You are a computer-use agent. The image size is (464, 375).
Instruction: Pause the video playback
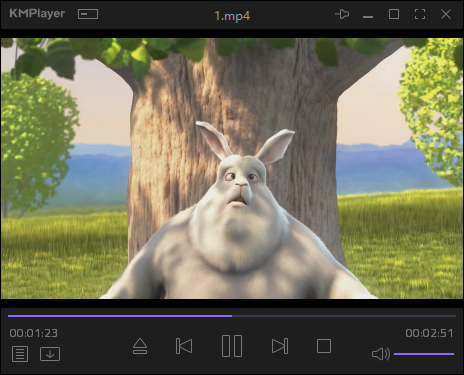click(x=232, y=346)
